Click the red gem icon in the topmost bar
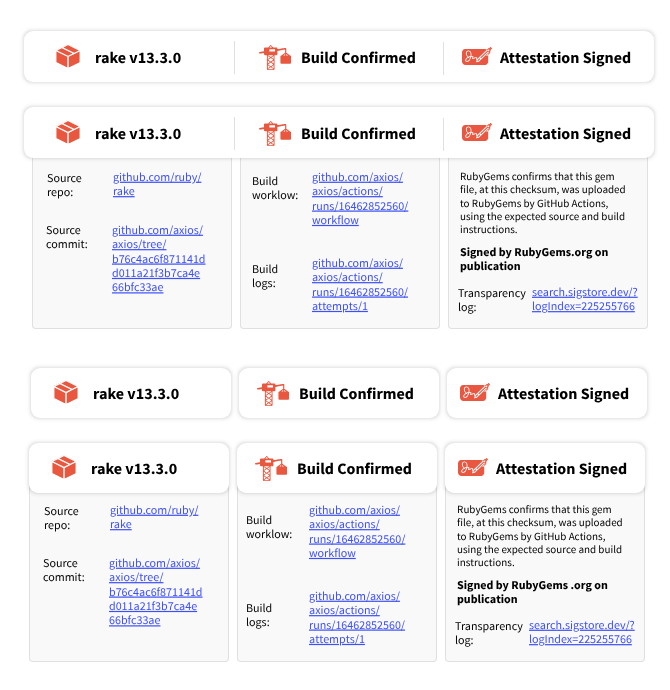670x690 pixels. (68, 57)
